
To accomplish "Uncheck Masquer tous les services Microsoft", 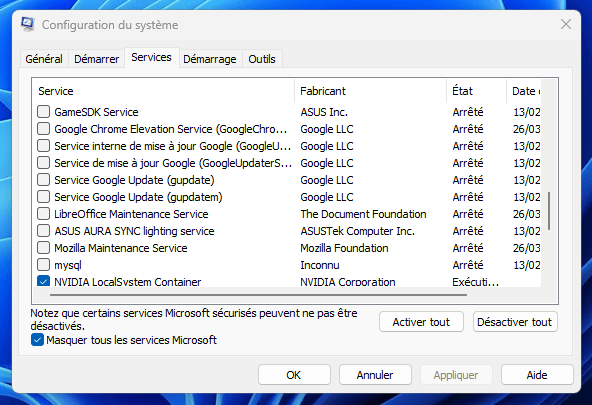I will pos(37,340).
